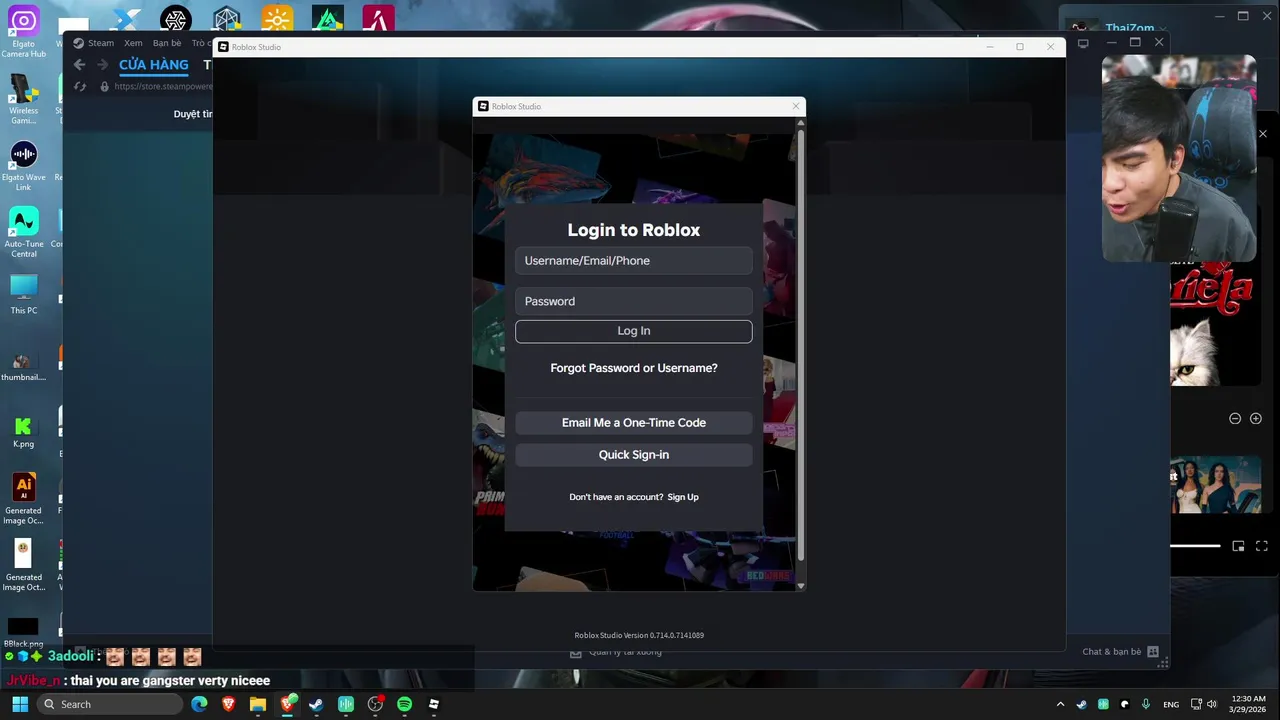The height and width of the screenshot is (720, 1280).
Task: Follow the Sign Up link
Action: [x=683, y=497]
